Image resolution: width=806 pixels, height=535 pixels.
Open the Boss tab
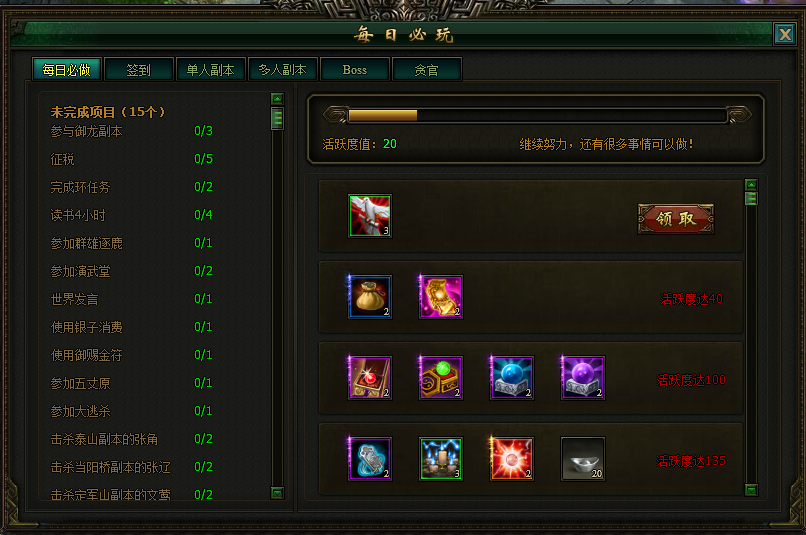click(x=355, y=69)
